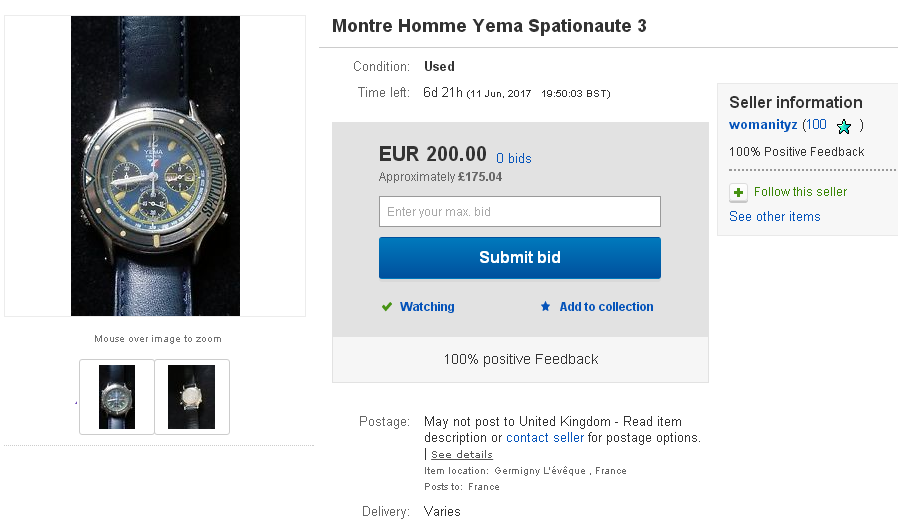Select the front-view watch thumbnail
The width and height of the screenshot is (898, 528).
coord(117,397)
